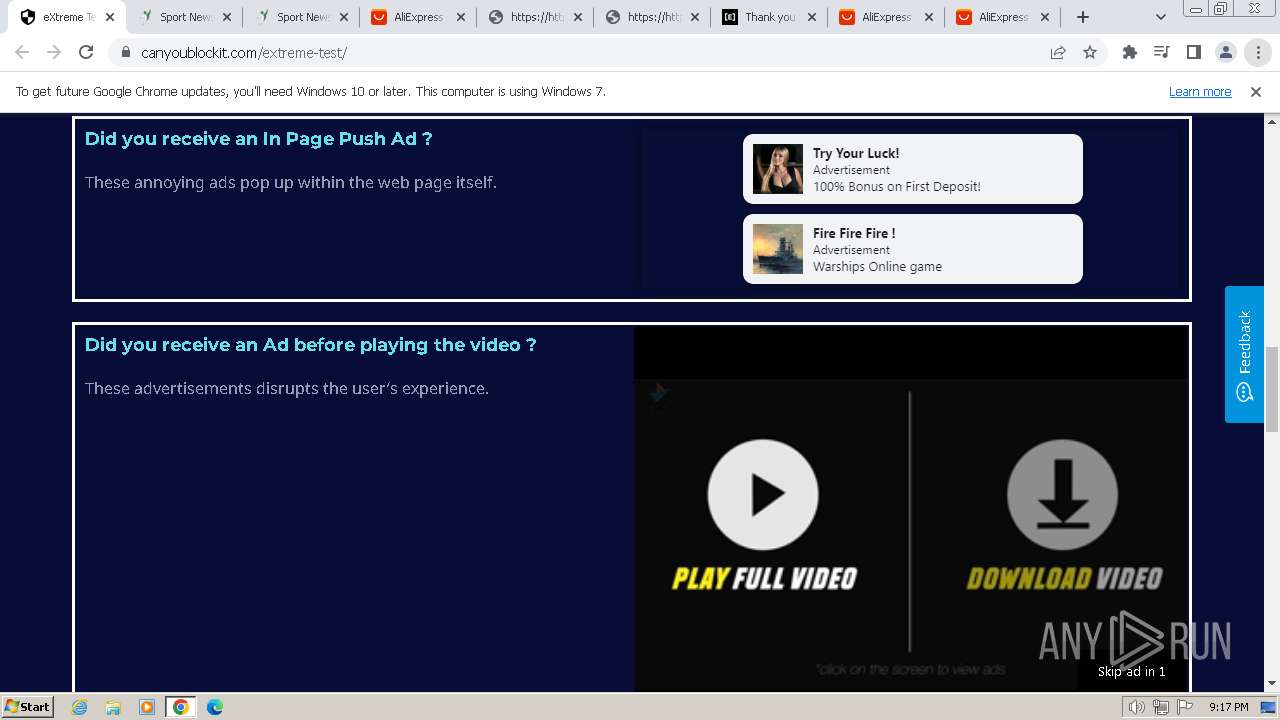1280x720 pixels.
Task: Open a new tab with plus button
Action: pyautogui.click(x=1083, y=17)
